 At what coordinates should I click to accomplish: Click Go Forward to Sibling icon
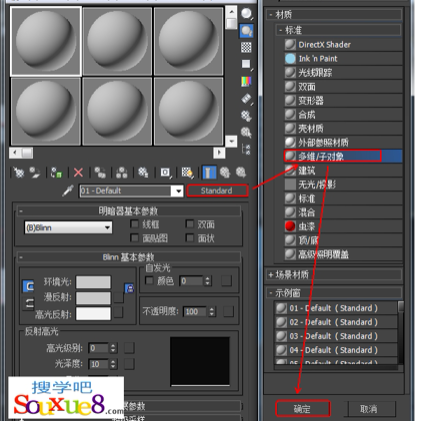(x=241, y=172)
